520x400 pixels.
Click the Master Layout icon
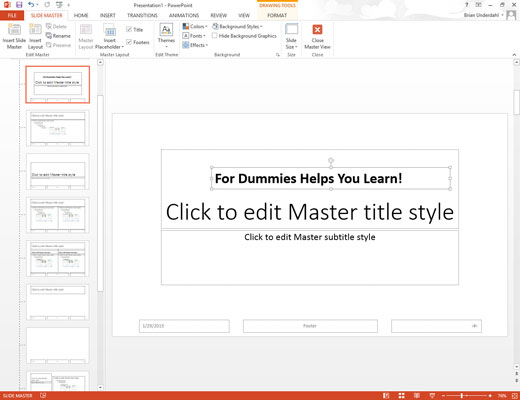point(86,36)
